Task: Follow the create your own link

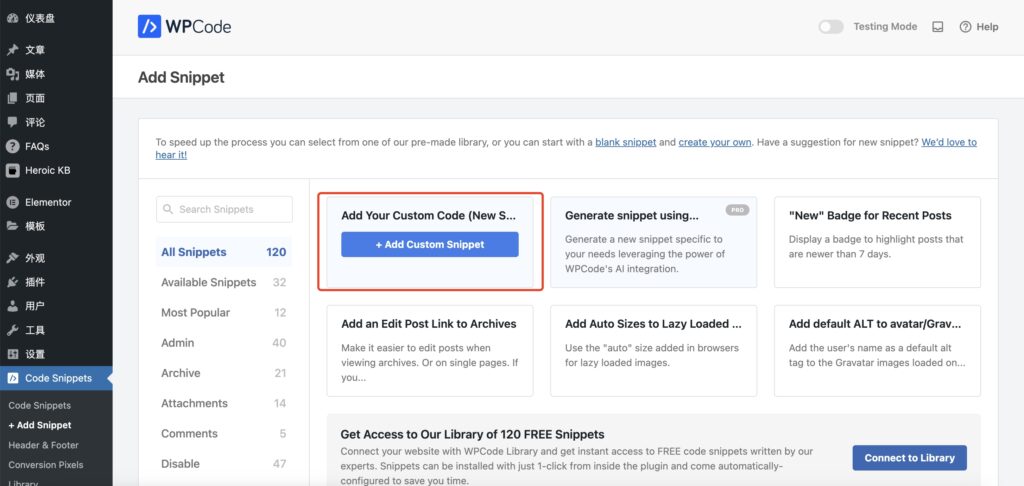Action: [x=715, y=142]
